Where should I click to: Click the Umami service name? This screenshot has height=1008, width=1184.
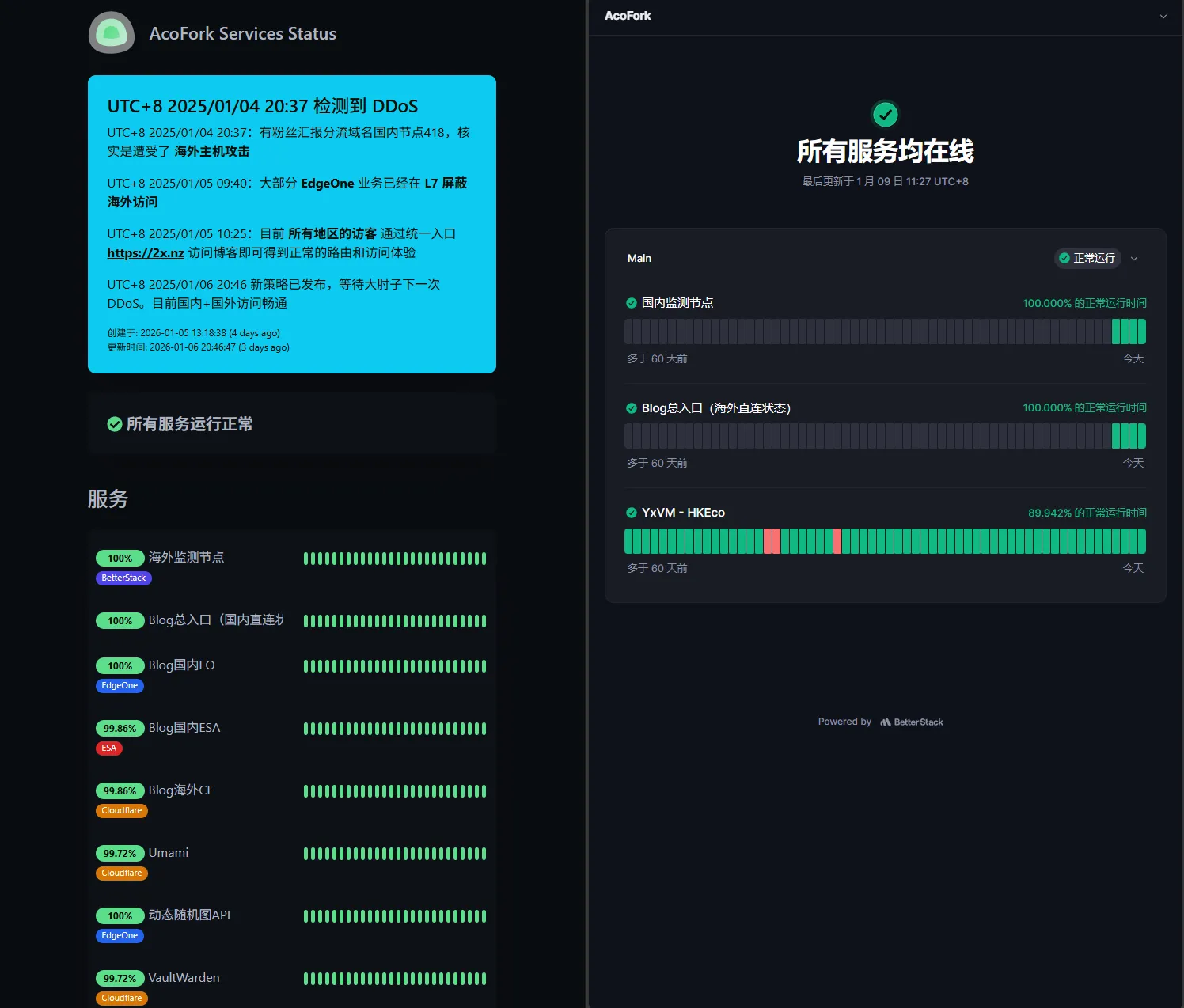[169, 853]
